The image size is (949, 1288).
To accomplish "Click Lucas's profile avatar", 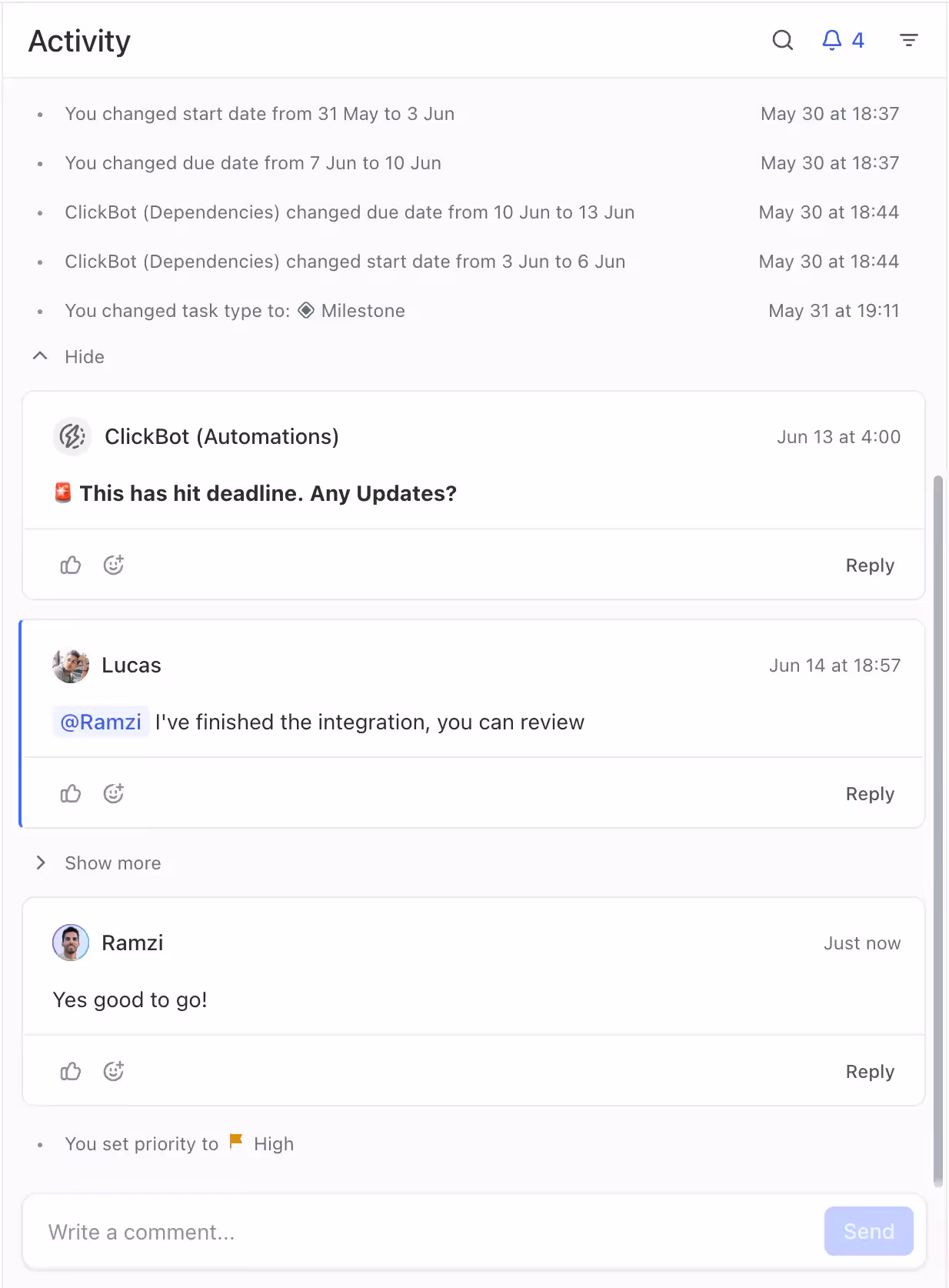I will pos(71,666).
